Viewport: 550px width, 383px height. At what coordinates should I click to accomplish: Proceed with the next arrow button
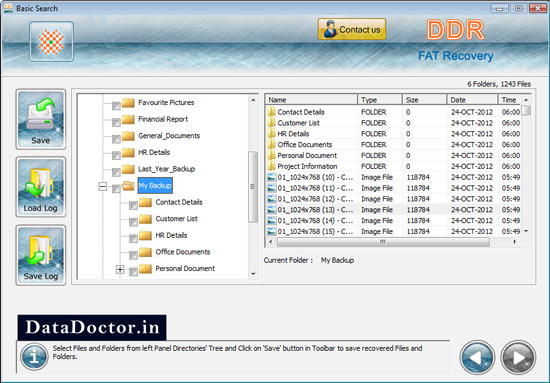[518, 357]
